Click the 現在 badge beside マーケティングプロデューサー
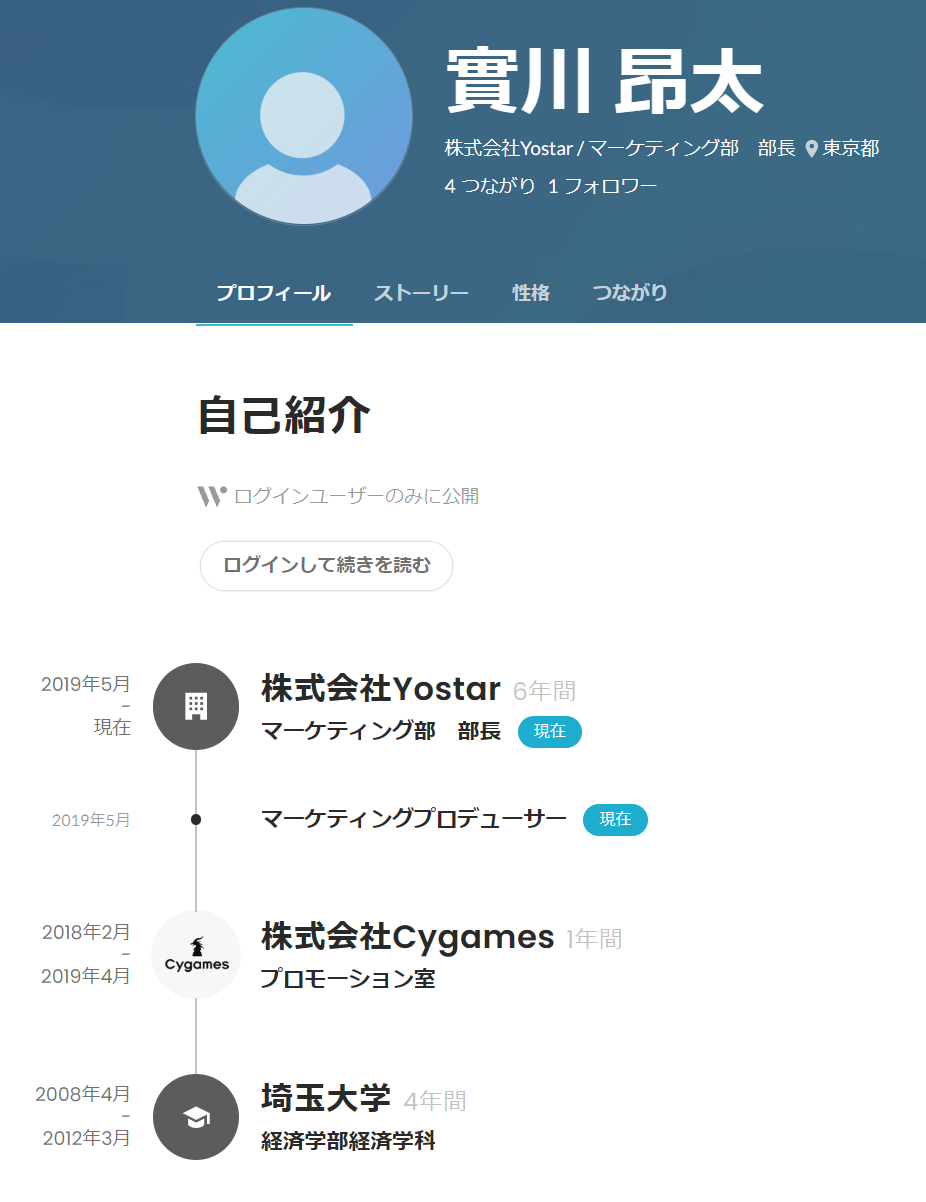Viewport: 926px width, 1202px height. coord(615,820)
